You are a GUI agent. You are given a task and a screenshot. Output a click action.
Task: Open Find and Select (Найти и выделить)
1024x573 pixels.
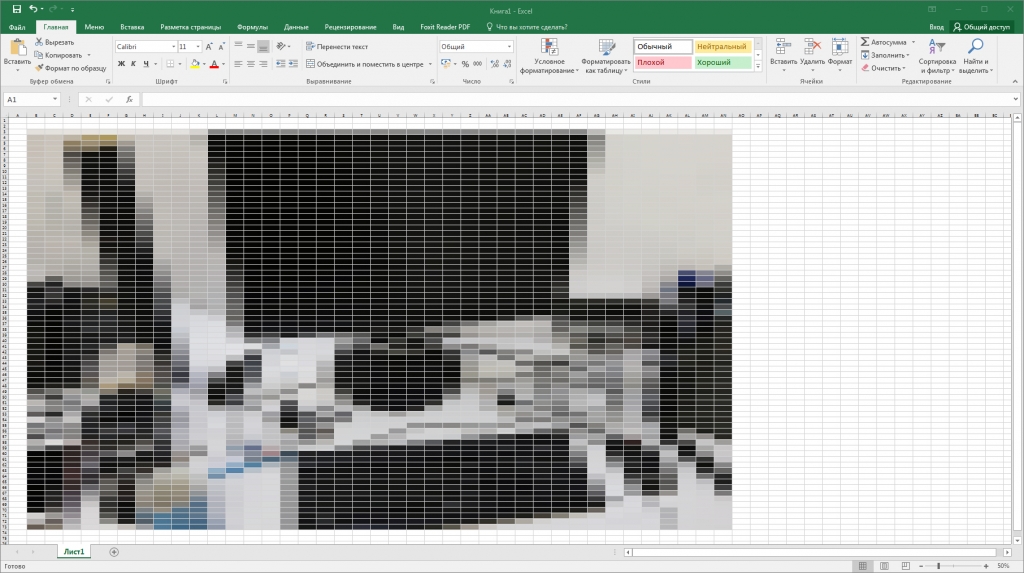(976, 56)
